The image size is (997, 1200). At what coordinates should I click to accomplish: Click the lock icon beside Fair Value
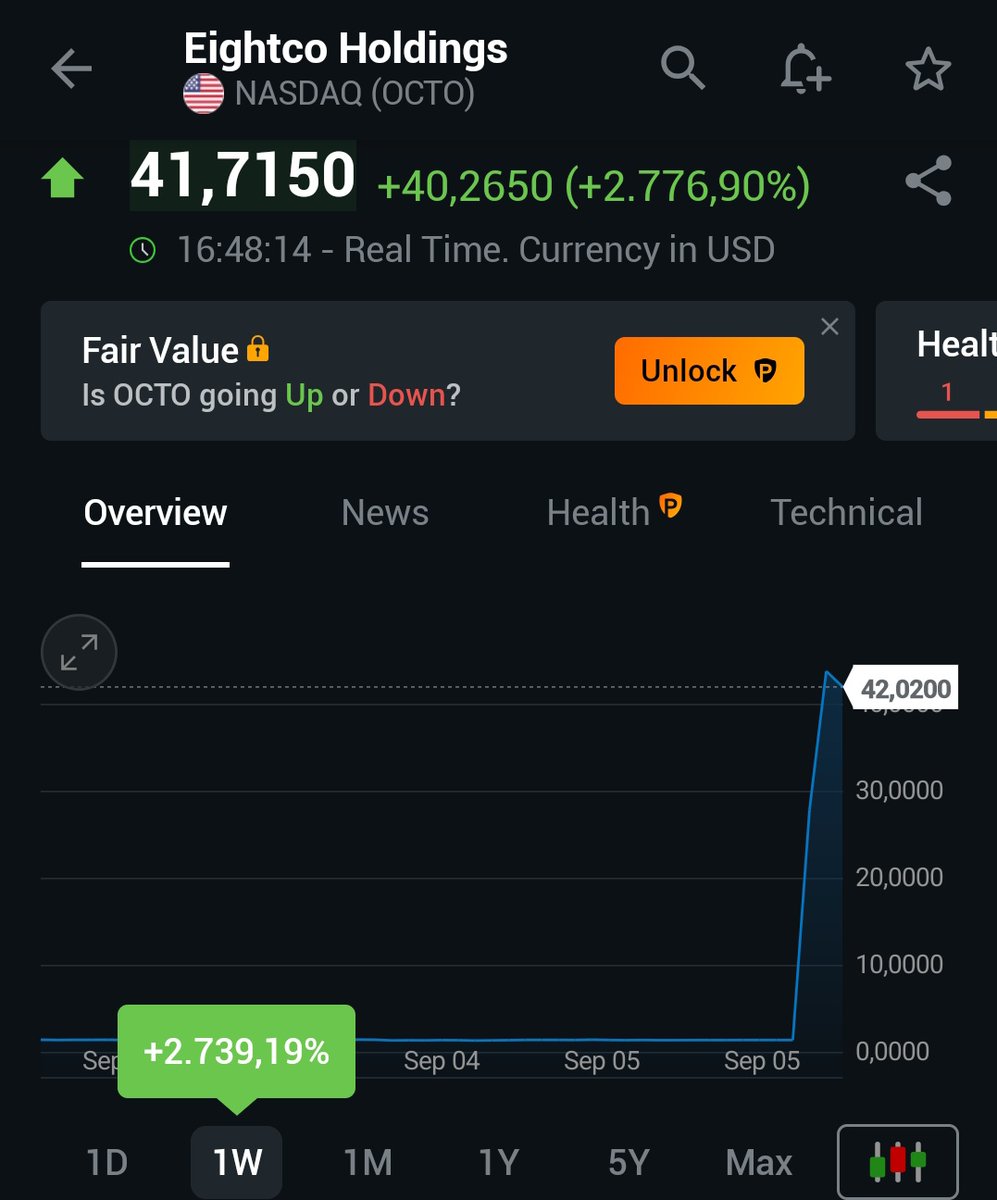pyautogui.click(x=258, y=349)
